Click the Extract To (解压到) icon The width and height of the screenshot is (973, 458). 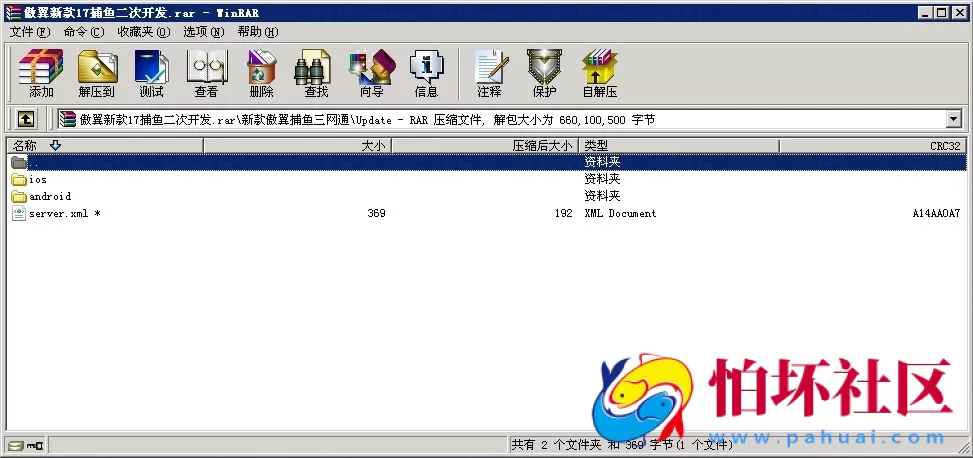[x=96, y=73]
